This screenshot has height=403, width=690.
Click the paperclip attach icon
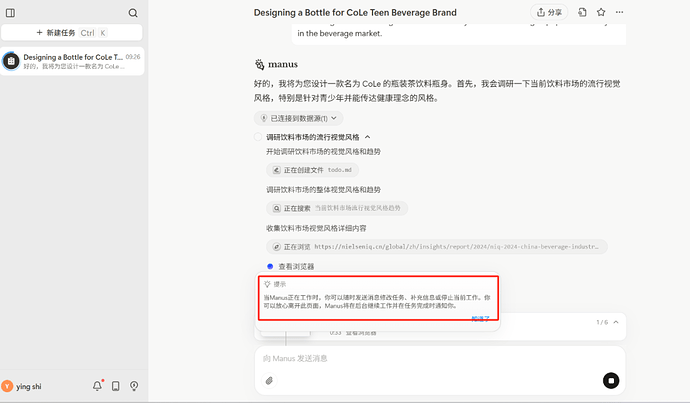click(x=269, y=381)
